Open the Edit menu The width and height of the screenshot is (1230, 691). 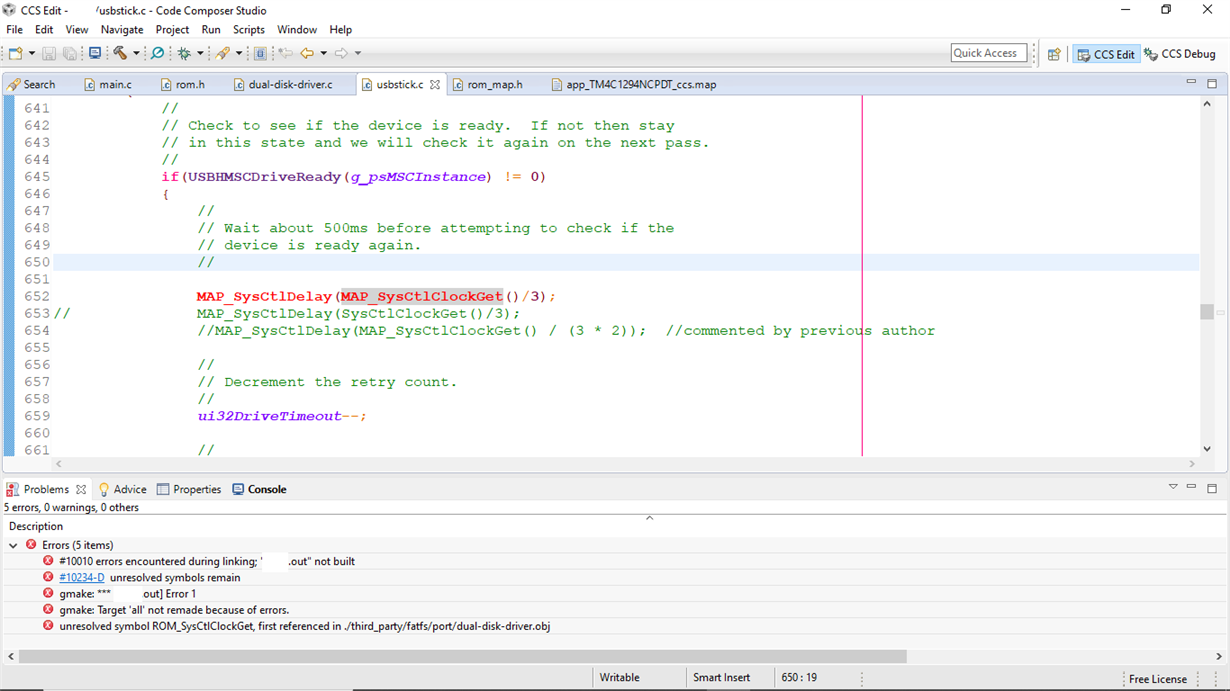44,30
